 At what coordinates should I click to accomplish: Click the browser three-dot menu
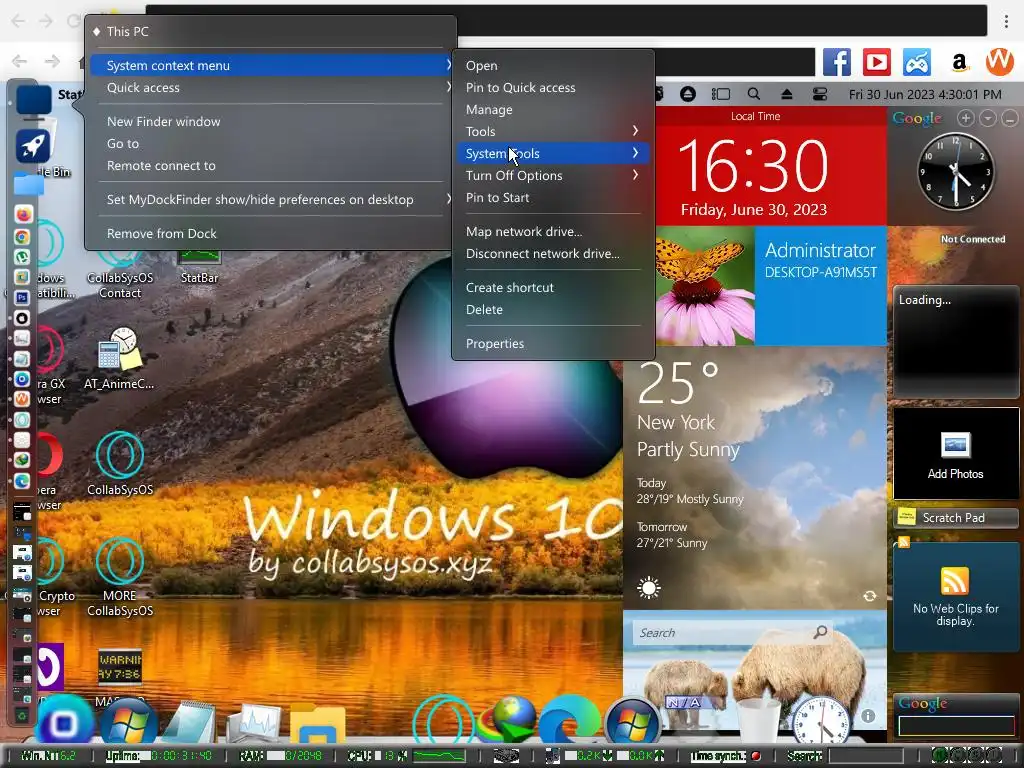coord(1006,20)
